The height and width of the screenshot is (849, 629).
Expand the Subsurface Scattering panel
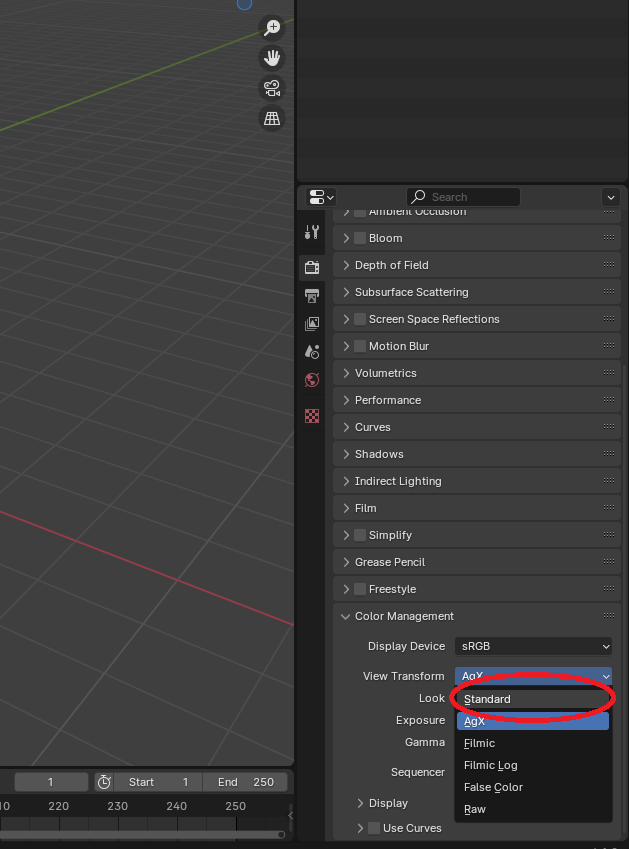tap(476, 292)
